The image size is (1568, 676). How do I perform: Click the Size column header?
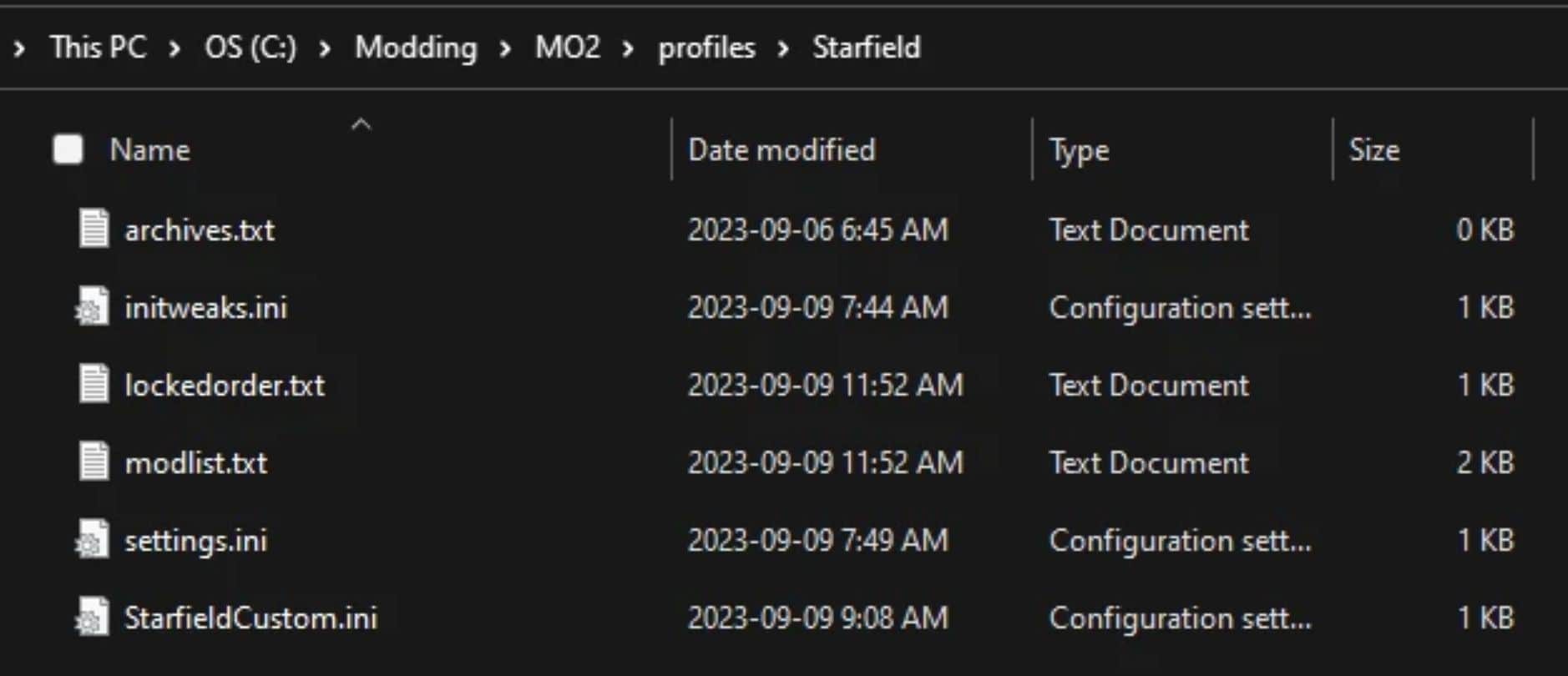[x=1374, y=150]
